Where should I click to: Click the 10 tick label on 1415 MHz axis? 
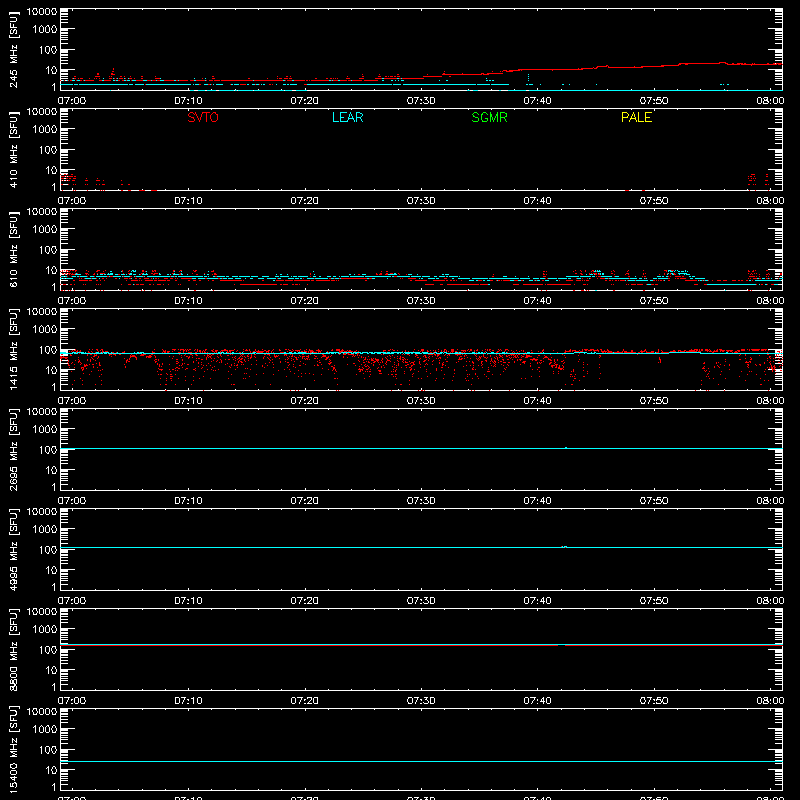(x=51, y=370)
